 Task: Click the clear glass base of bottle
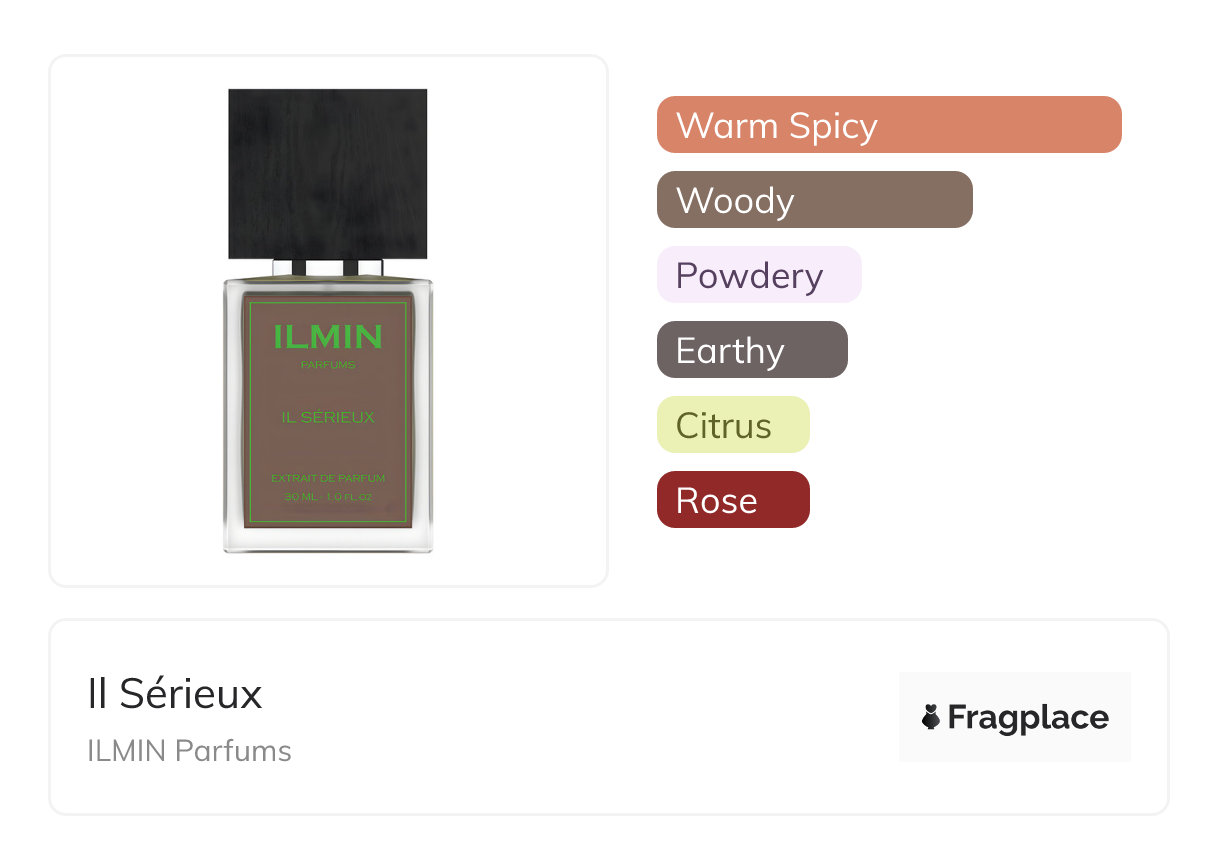327,540
